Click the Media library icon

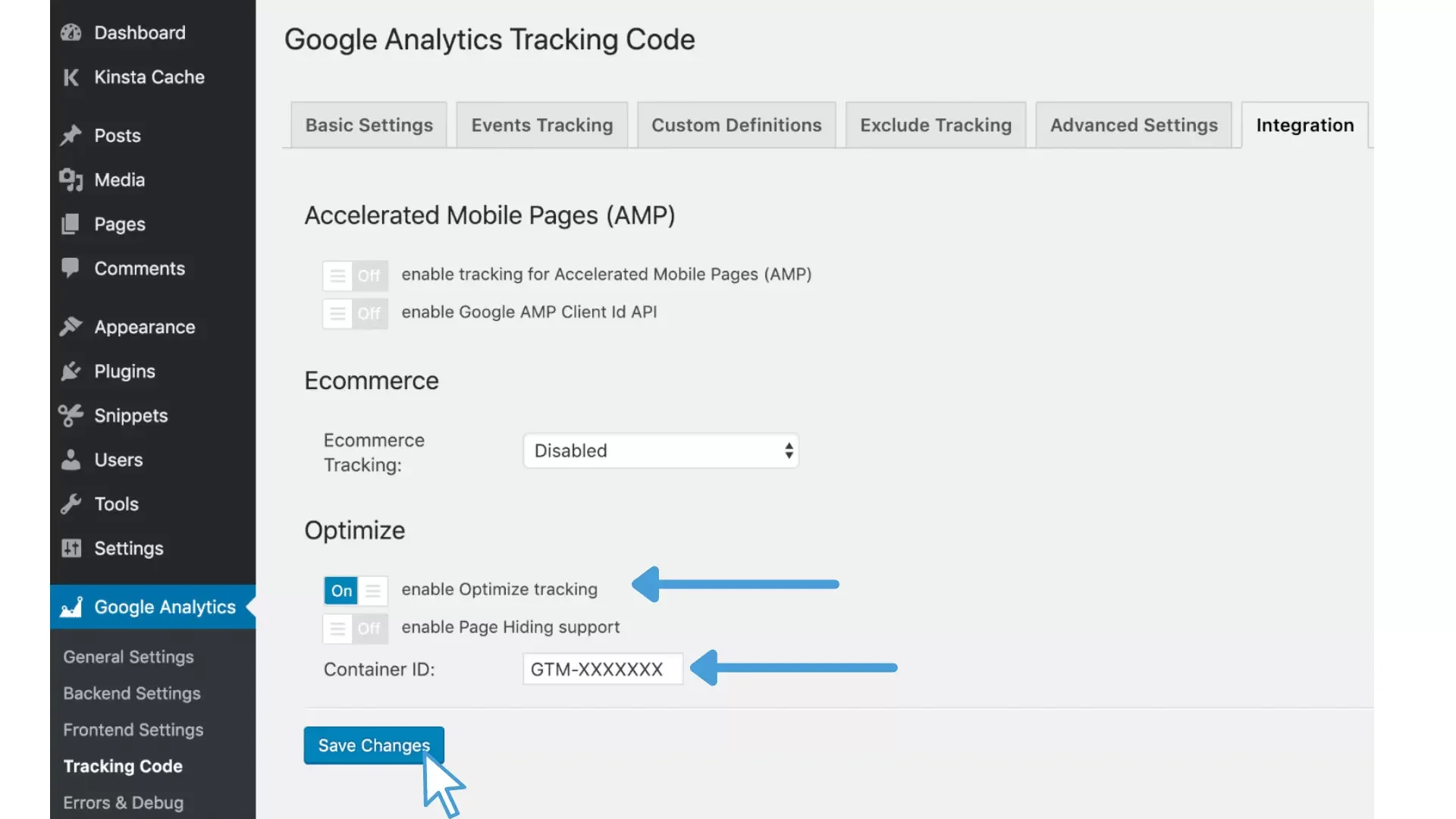point(71,180)
